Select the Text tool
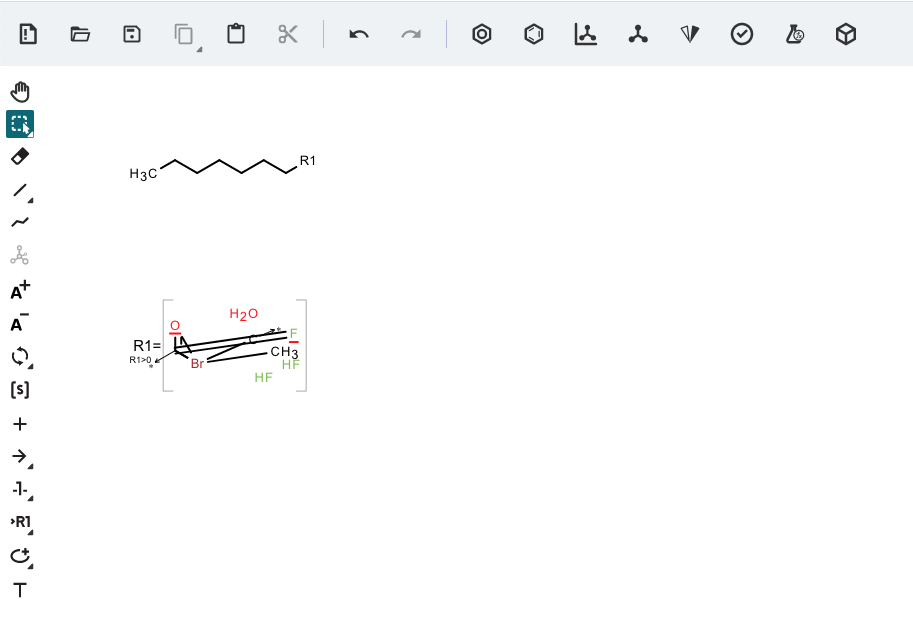This screenshot has height=635, width=913. point(20,590)
